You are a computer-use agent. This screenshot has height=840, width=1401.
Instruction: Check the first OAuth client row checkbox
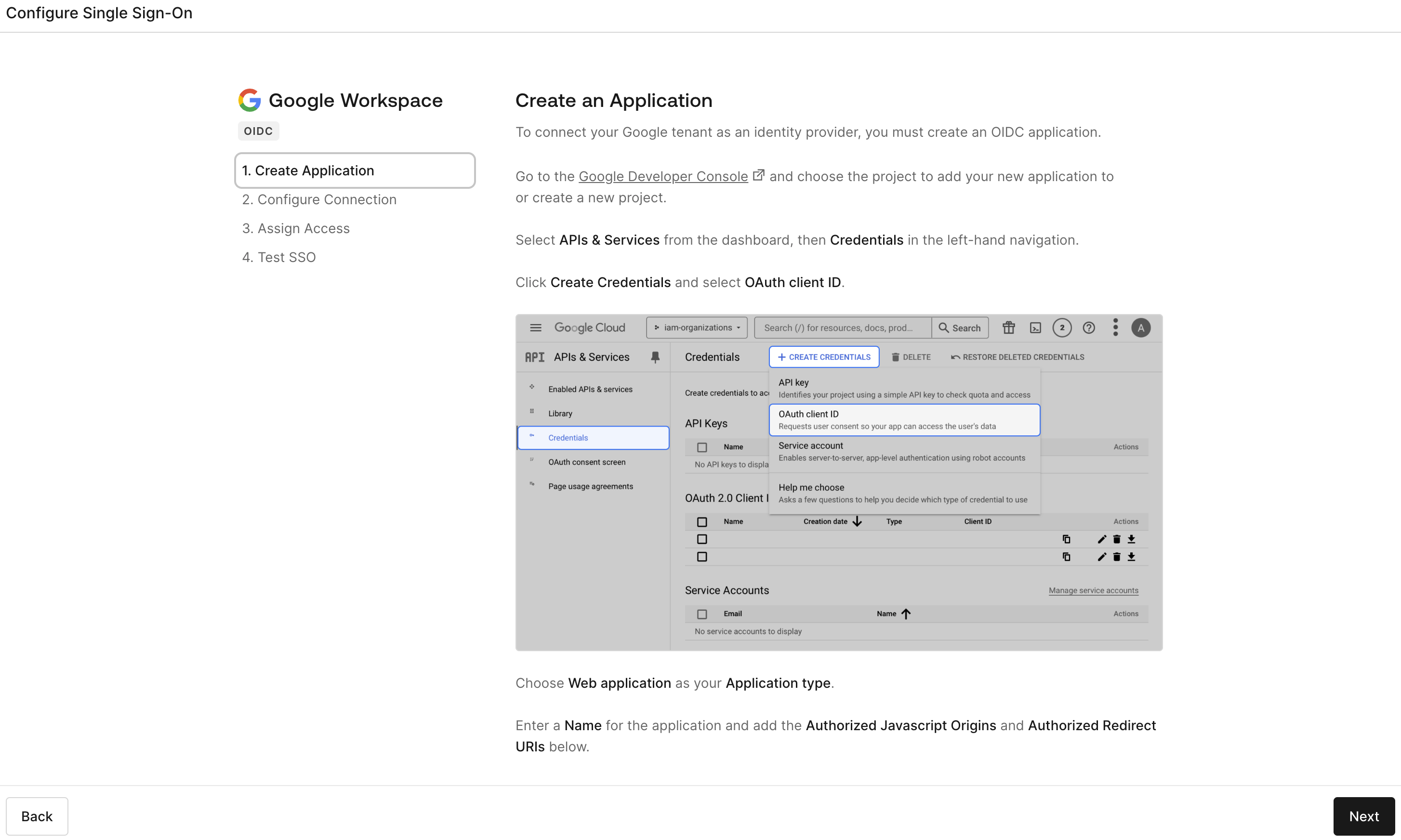702,539
